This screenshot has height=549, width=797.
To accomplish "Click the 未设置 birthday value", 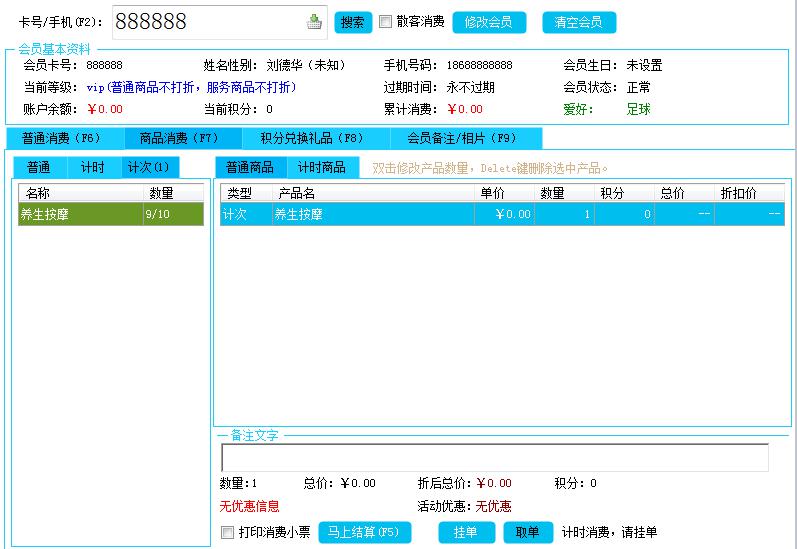I will [644, 65].
